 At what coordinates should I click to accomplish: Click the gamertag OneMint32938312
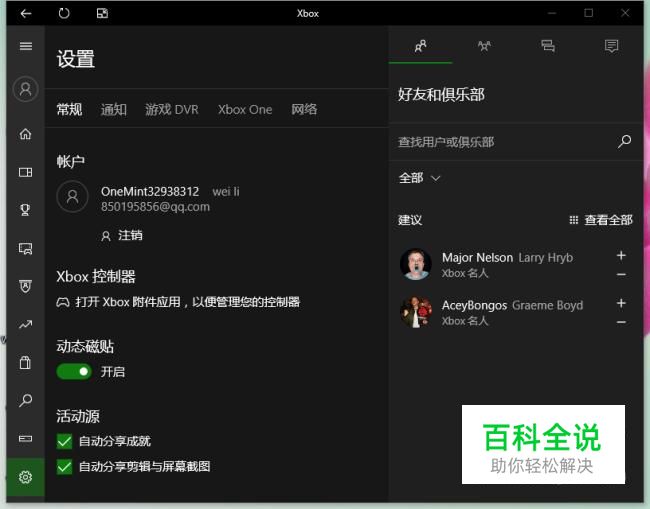[150, 191]
